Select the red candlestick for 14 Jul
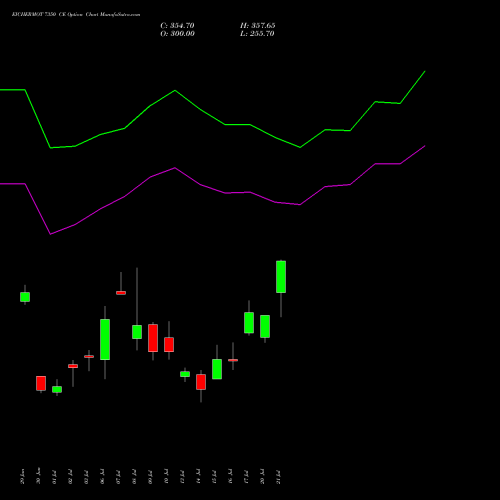This screenshot has width=500, height=500. click(201, 382)
